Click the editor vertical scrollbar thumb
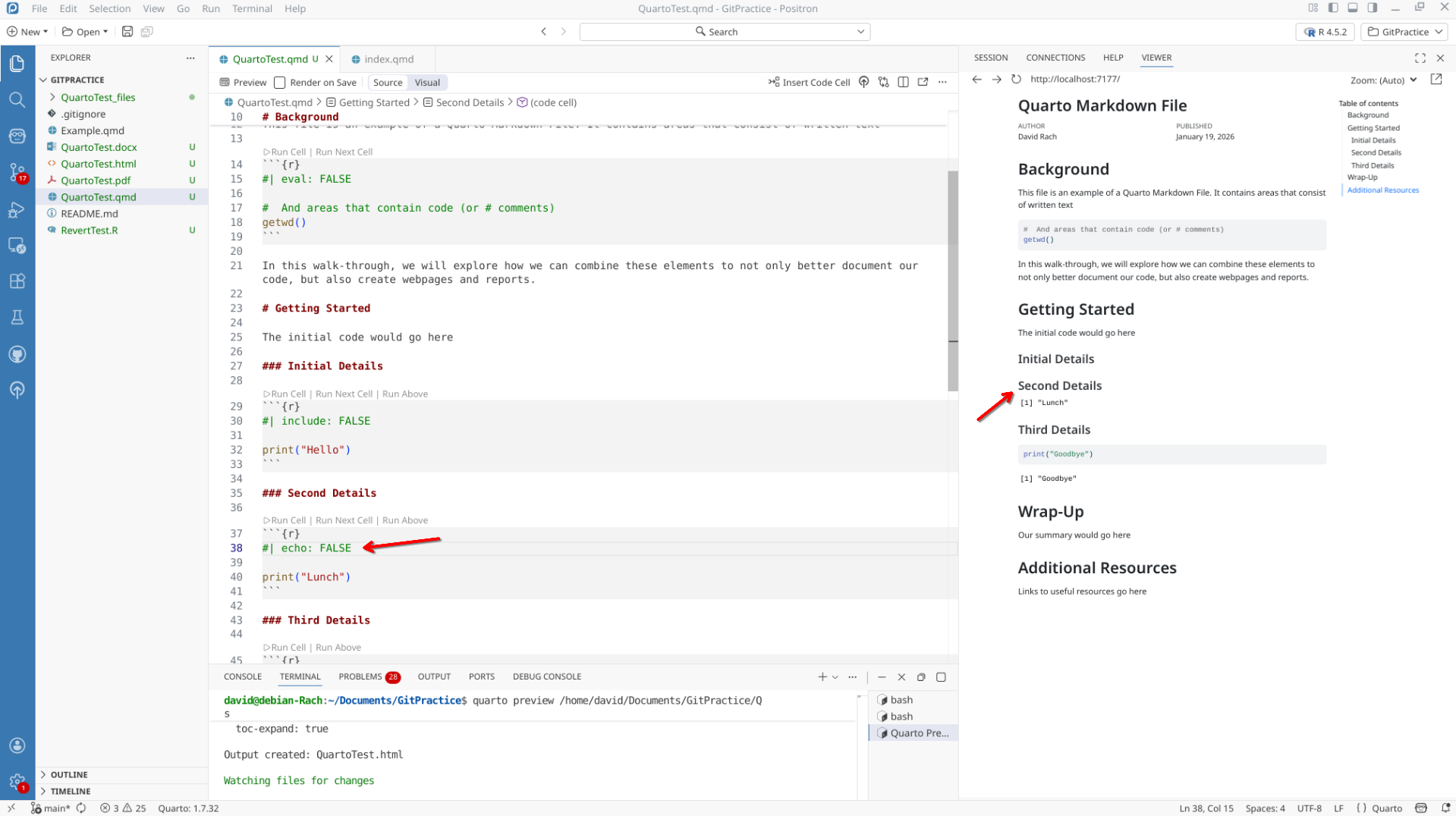This screenshot has width=1456, height=816. (x=953, y=281)
